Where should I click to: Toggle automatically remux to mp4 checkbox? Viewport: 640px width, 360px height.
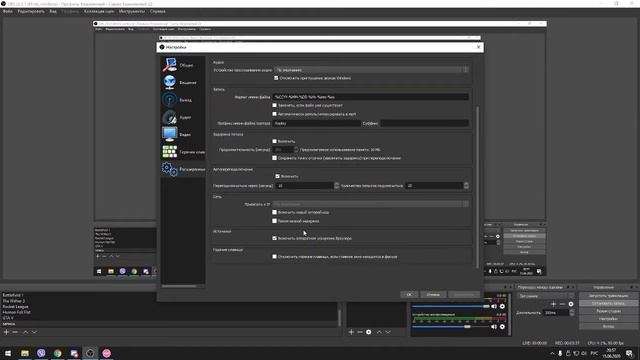click(x=274, y=114)
